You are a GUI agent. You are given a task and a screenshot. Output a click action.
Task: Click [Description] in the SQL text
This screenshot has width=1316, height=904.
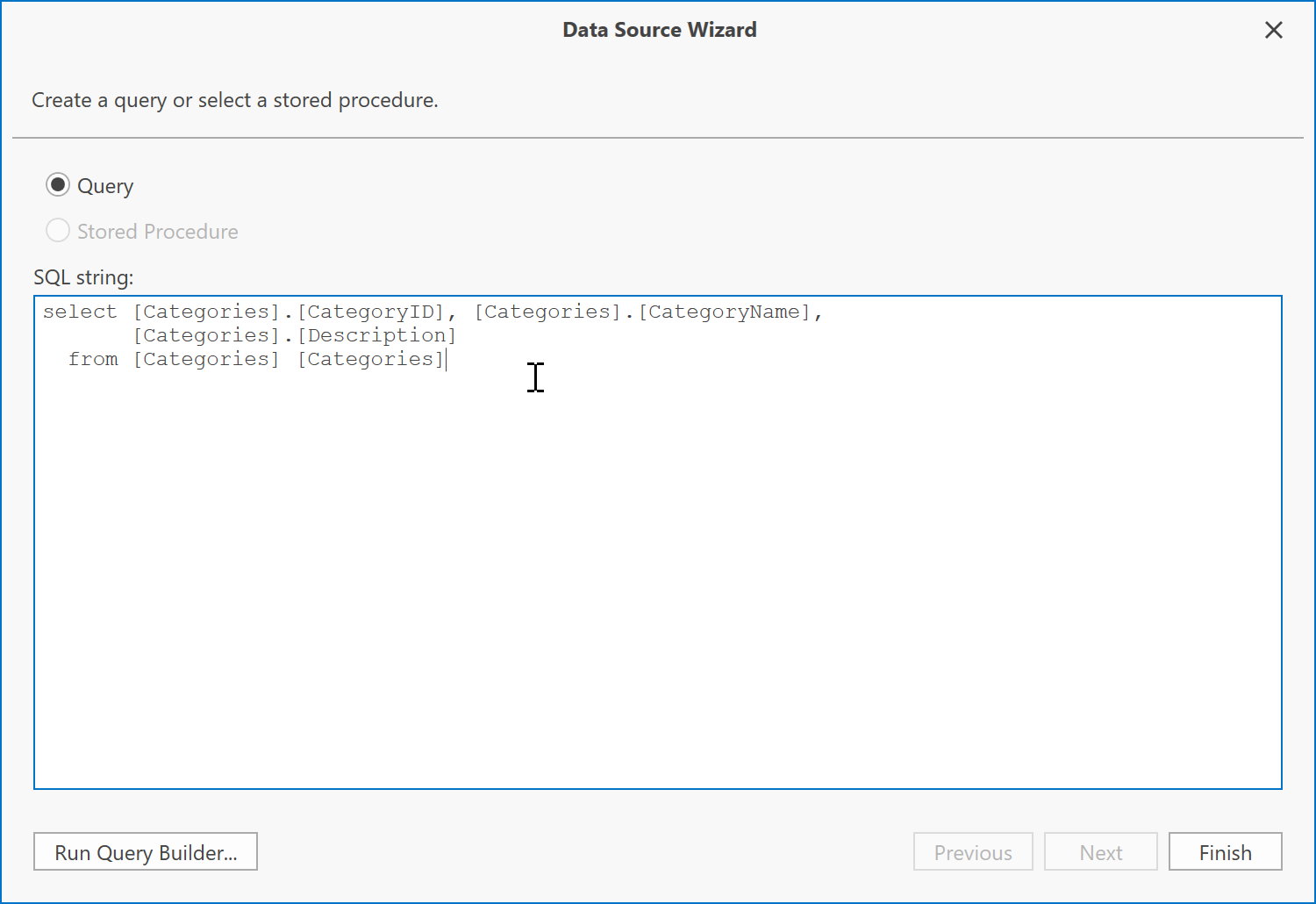pos(377,335)
